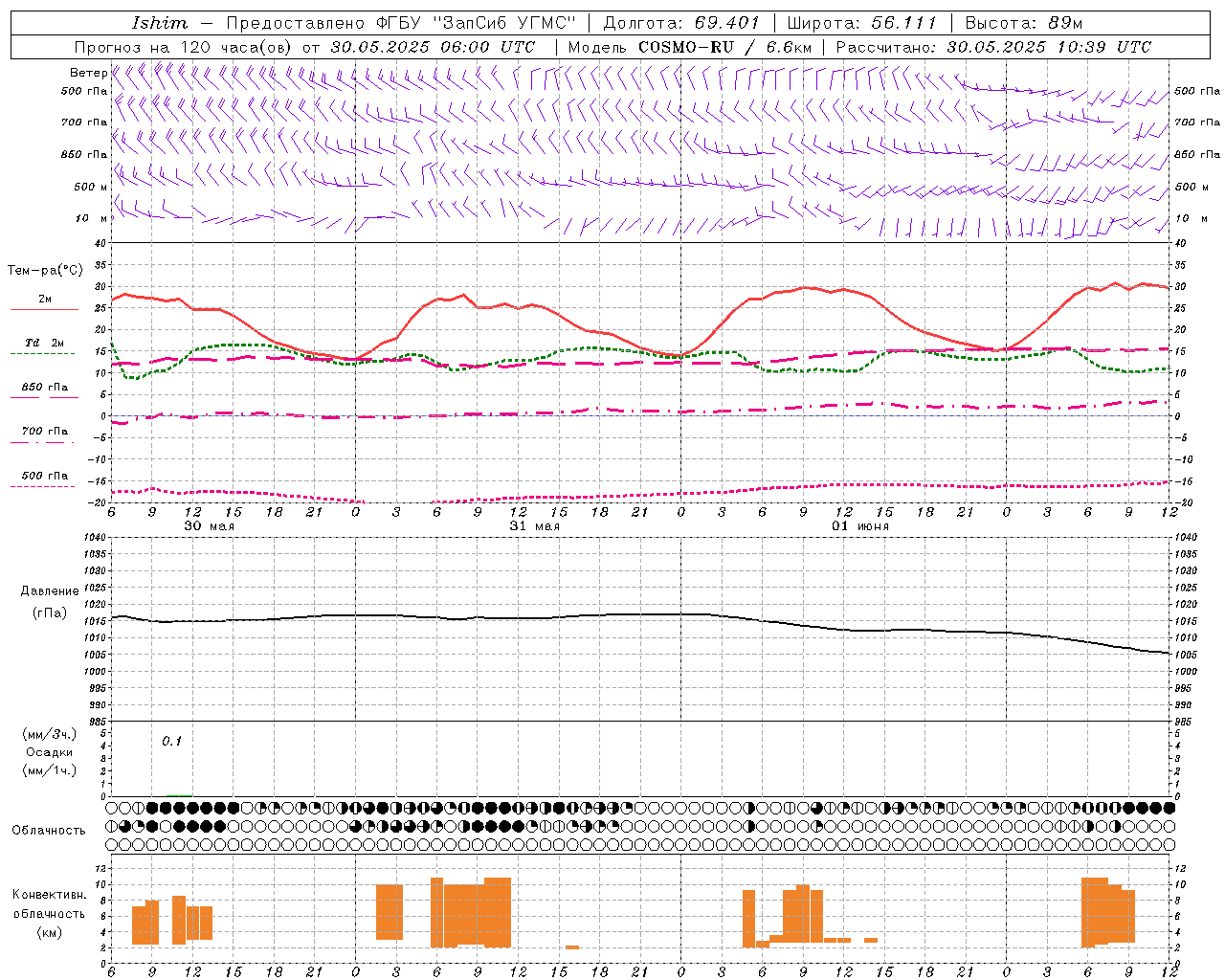Click the "31 мая" date label
1225x980 pixels.
(534, 526)
